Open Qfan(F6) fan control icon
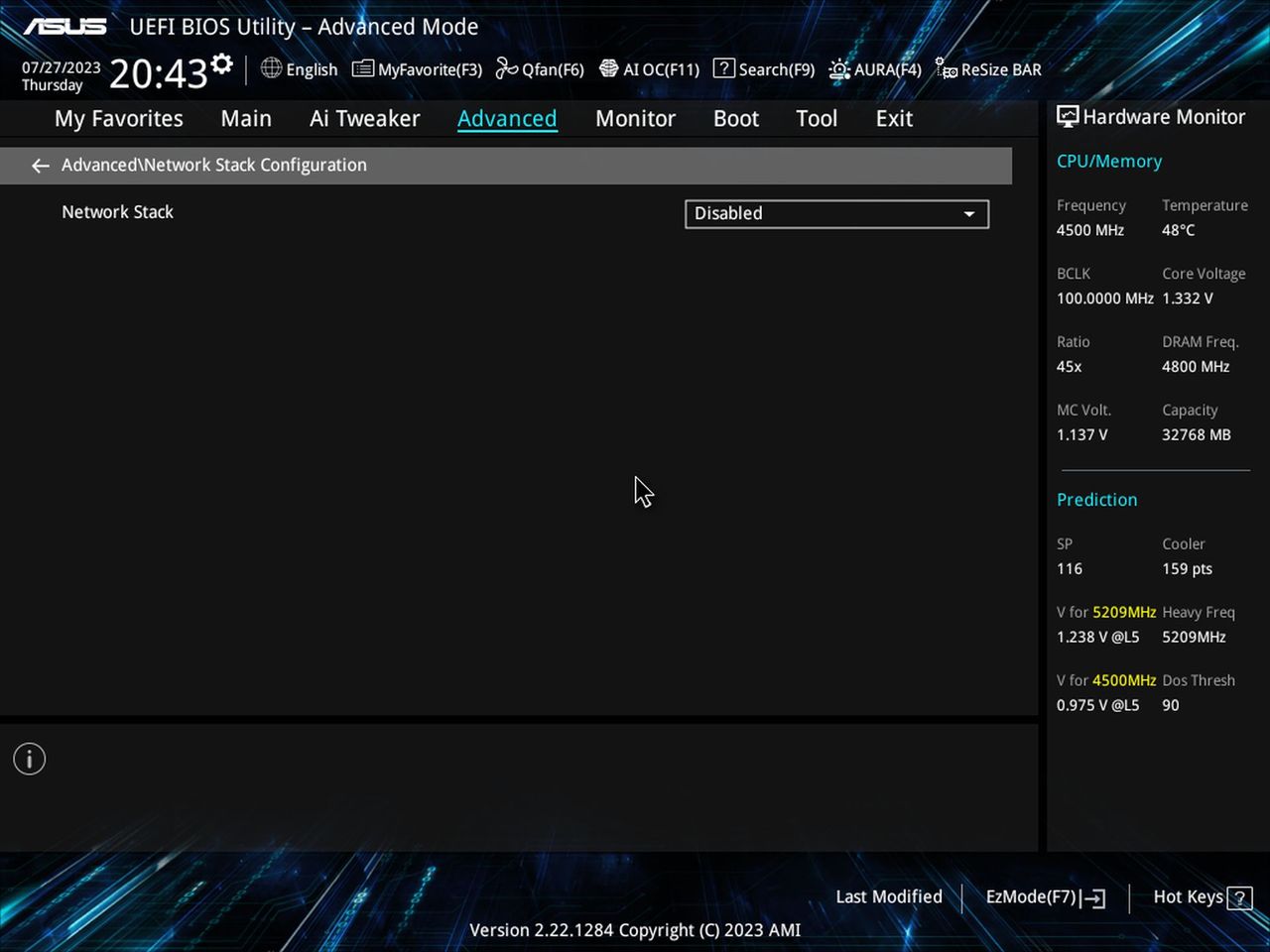Viewport: 1270px width, 952px height. (507, 68)
